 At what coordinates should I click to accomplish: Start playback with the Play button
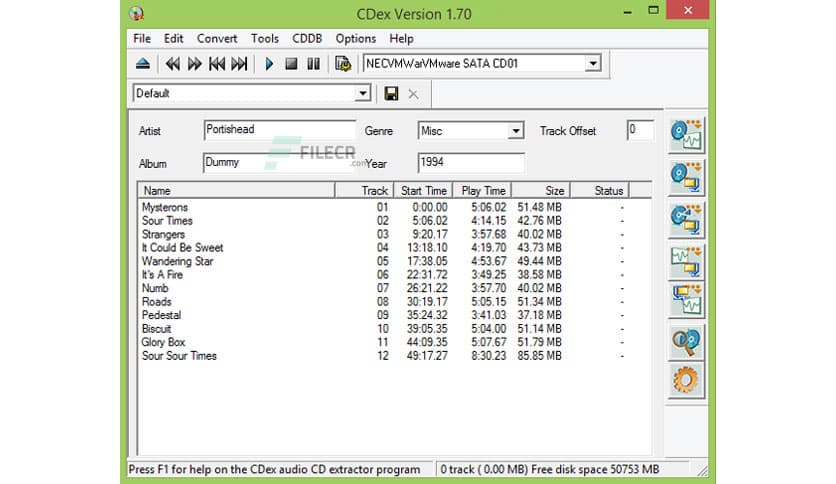(x=269, y=64)
